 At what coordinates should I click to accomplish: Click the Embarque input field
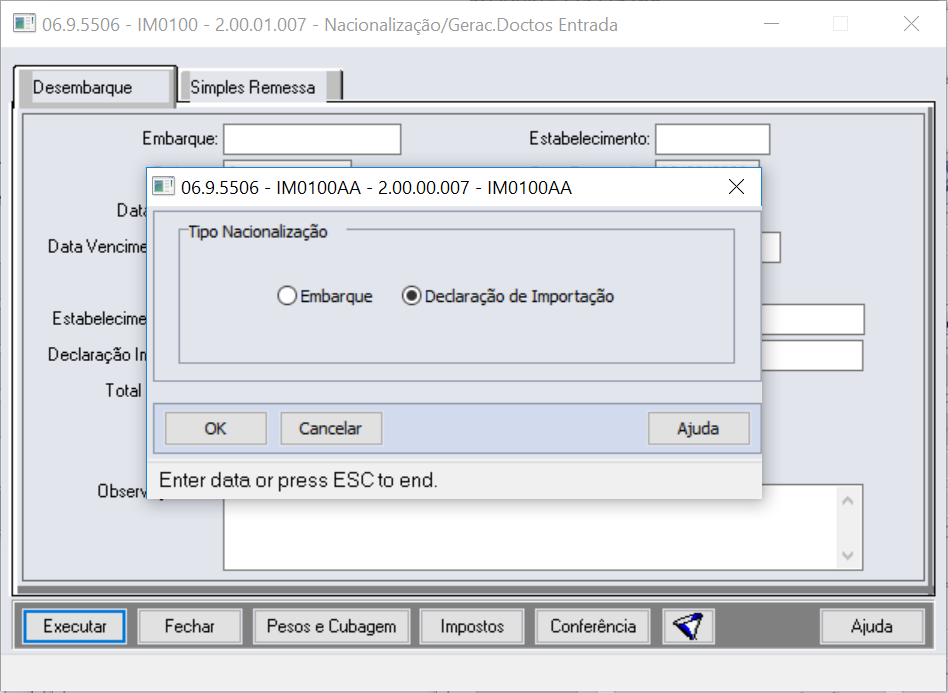pos(312,139)
